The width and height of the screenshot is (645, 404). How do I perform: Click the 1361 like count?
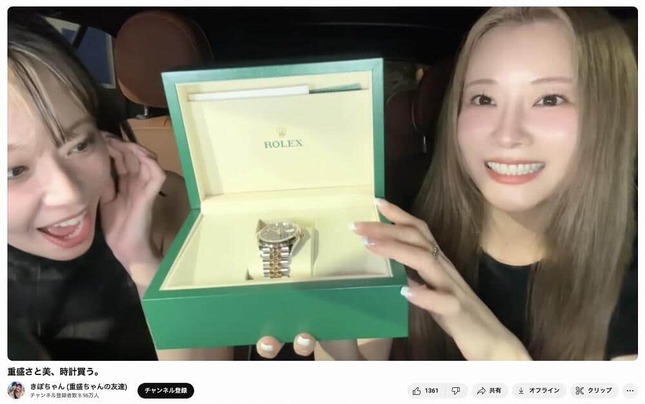(432, 391)
